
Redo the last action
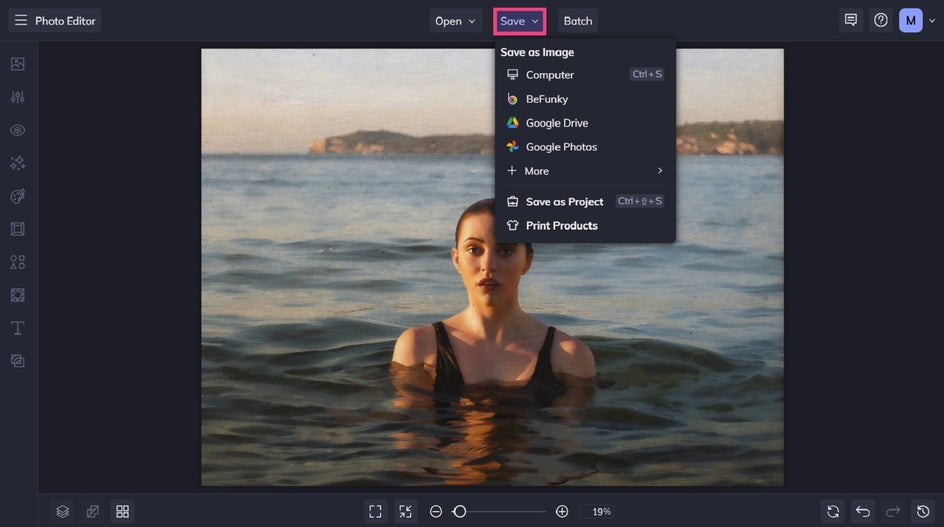click(893, 511)
